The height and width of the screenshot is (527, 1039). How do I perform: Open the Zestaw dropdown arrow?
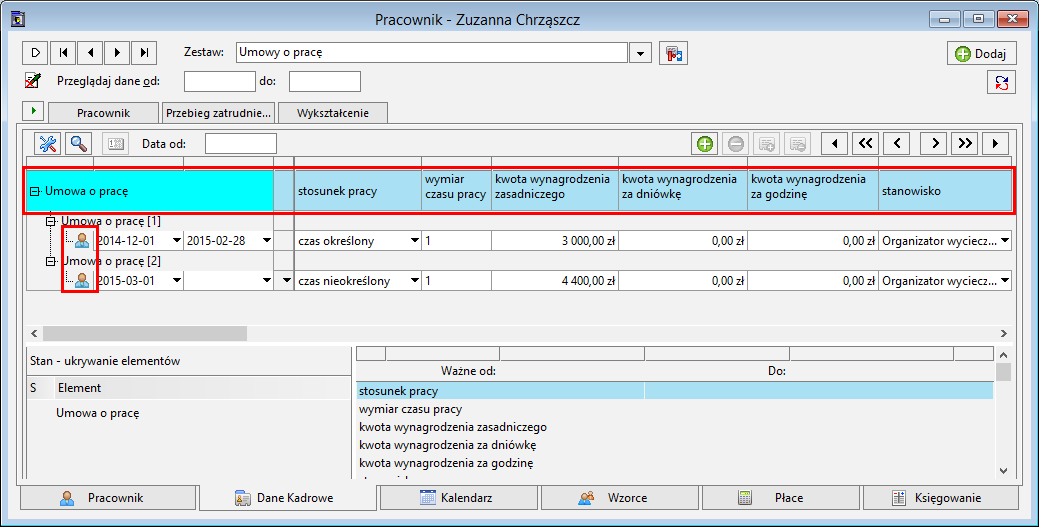pos(640,53)
